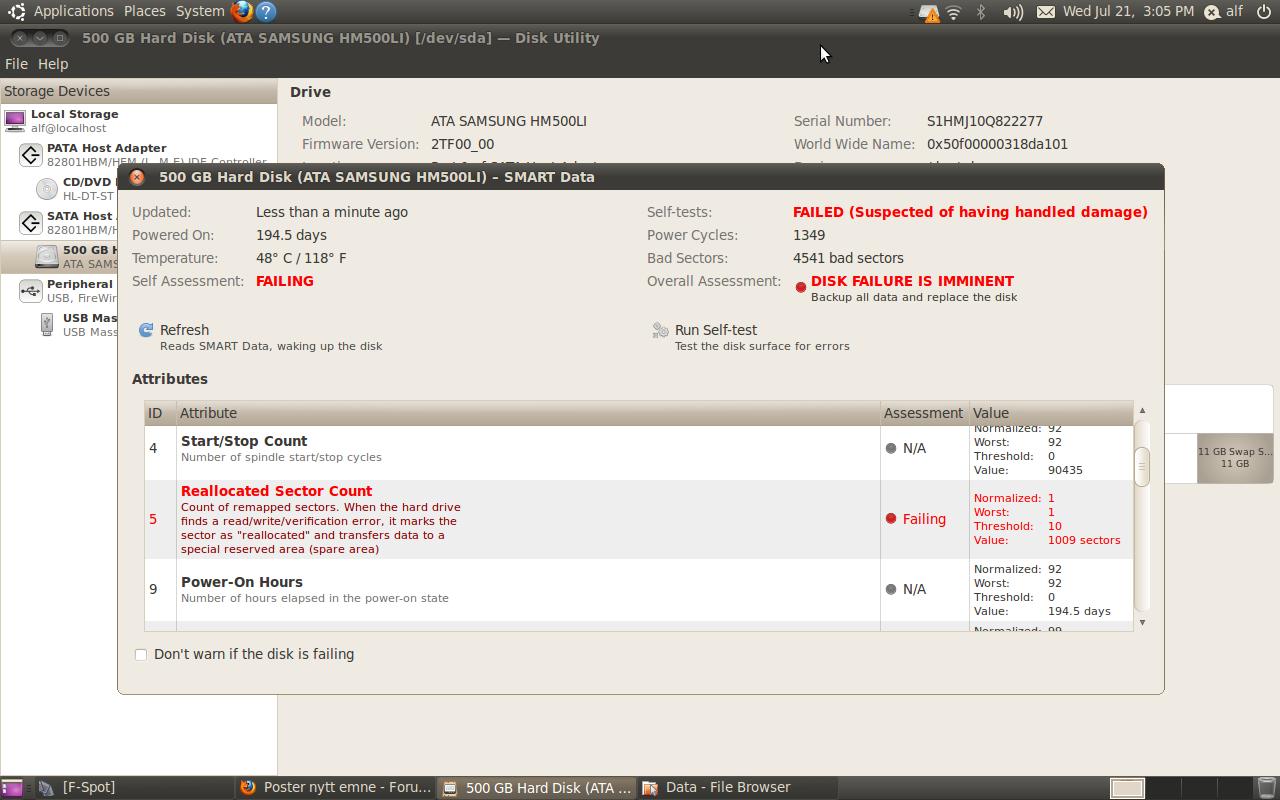Click the Run Self-test gear icon
The height and width of the screenshot is (800, 1280).
point(660,330)
